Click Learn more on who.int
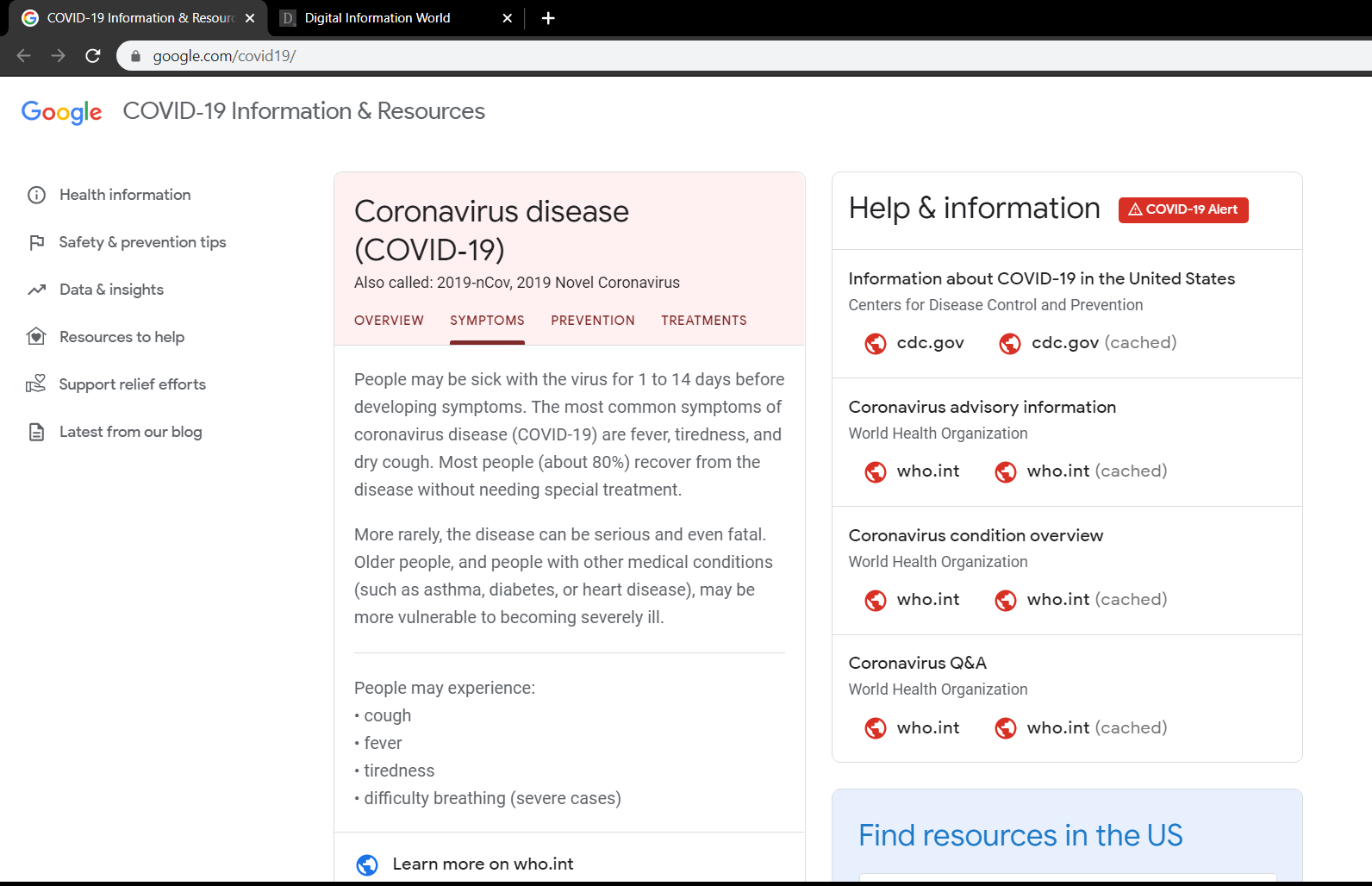Image resolution: width=1372 pixels, height=886 pixels. (x=483, y=864)
